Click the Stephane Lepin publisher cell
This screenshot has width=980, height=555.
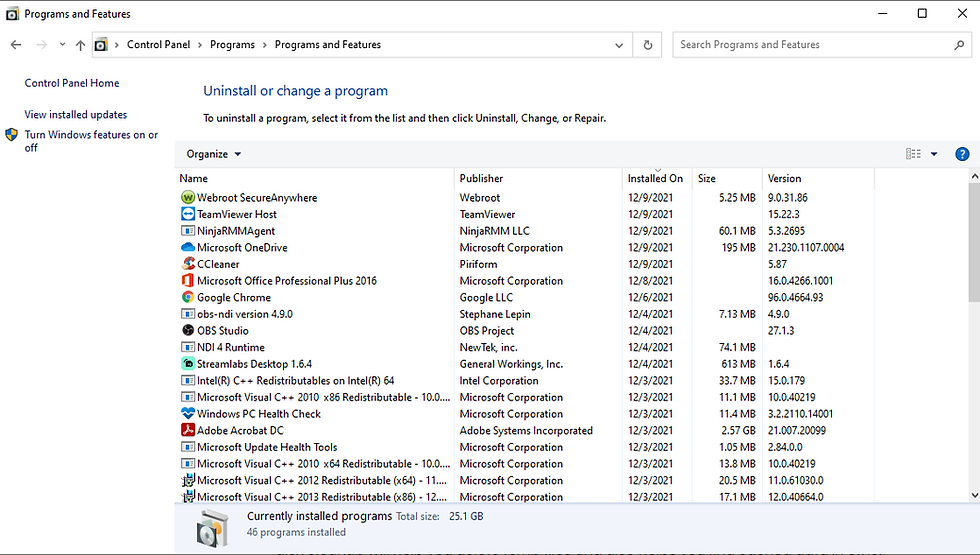click(x=495, y=314)
